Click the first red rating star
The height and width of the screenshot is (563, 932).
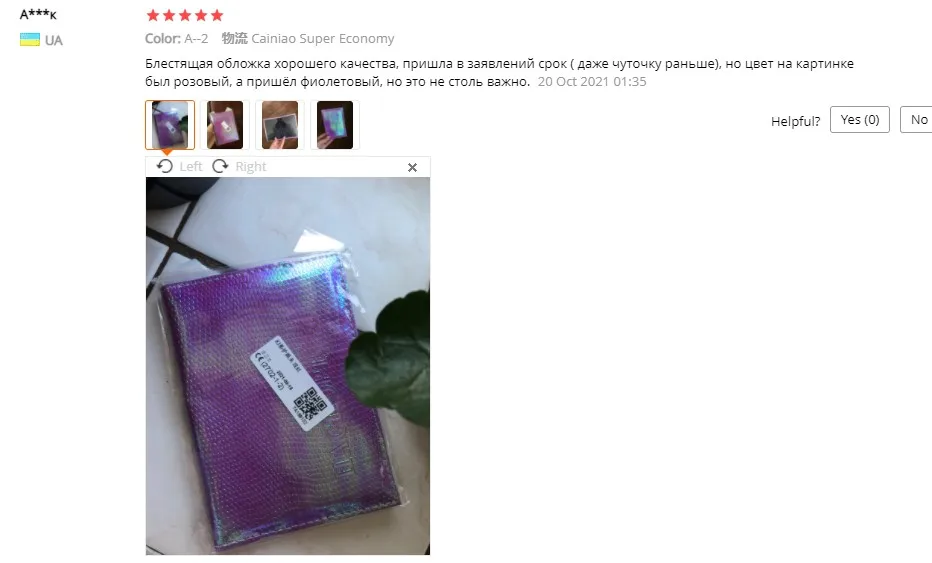(153, 15)
